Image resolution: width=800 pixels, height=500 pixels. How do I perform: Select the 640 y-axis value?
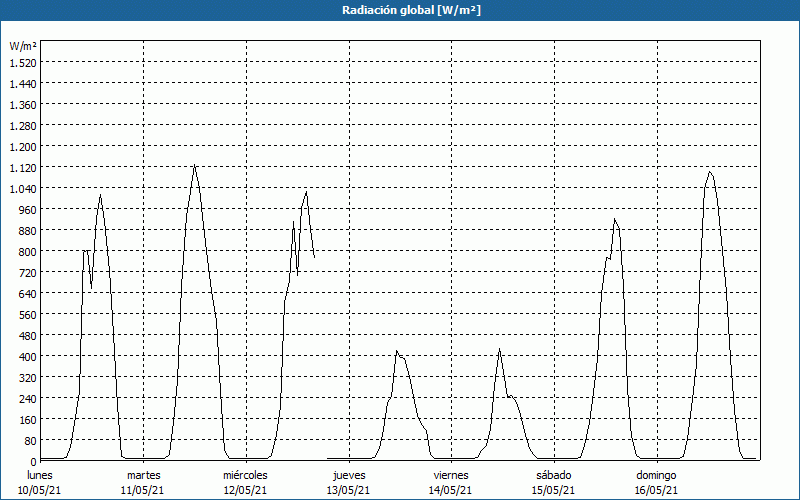(x=28, y=293)
